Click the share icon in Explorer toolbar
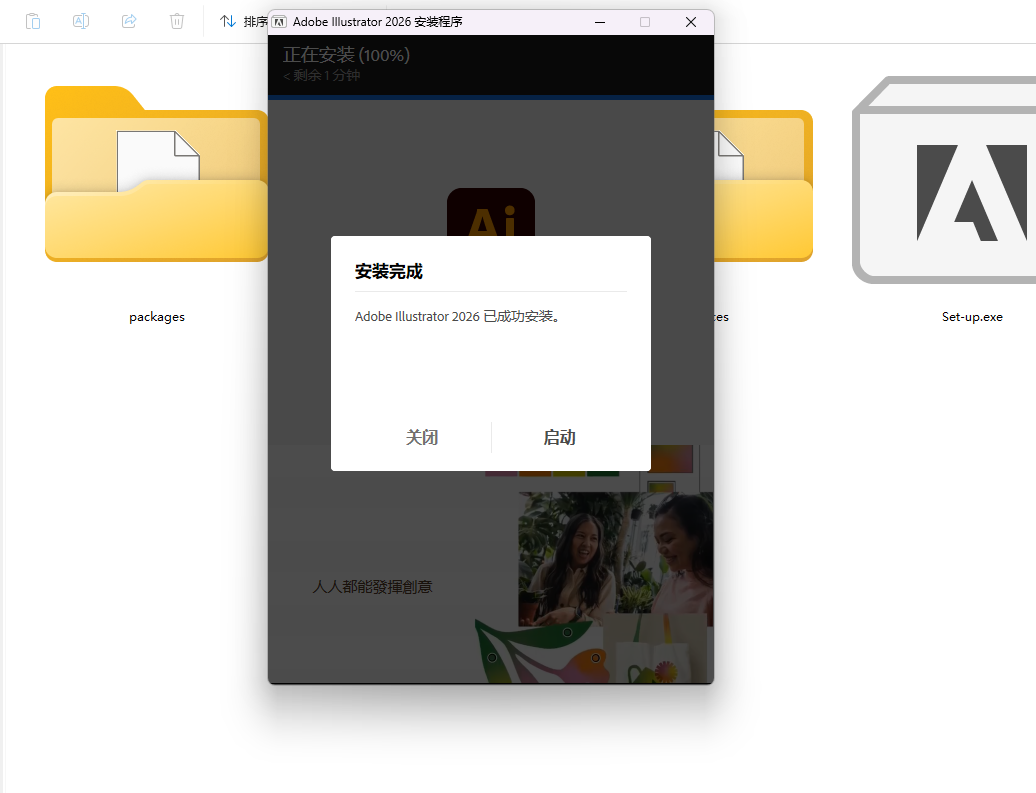The width and height of the screenshot is (1036, 793). [129, 21]
